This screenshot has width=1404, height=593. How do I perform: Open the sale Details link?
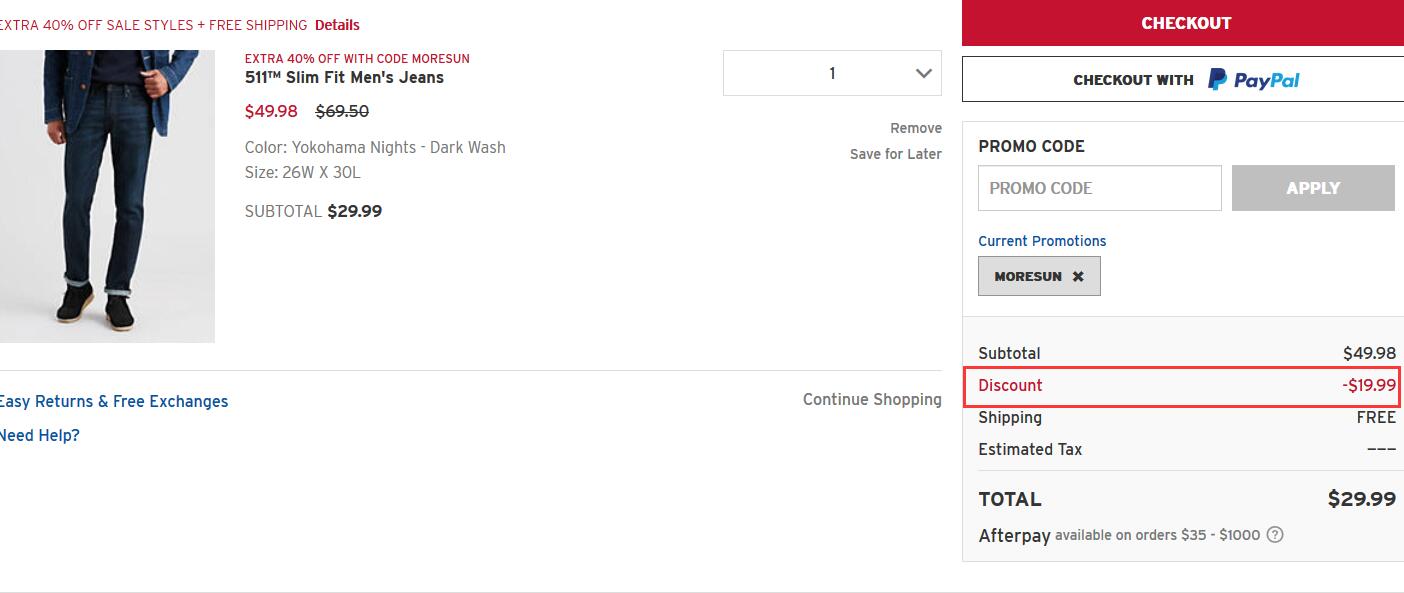(337, 25)
